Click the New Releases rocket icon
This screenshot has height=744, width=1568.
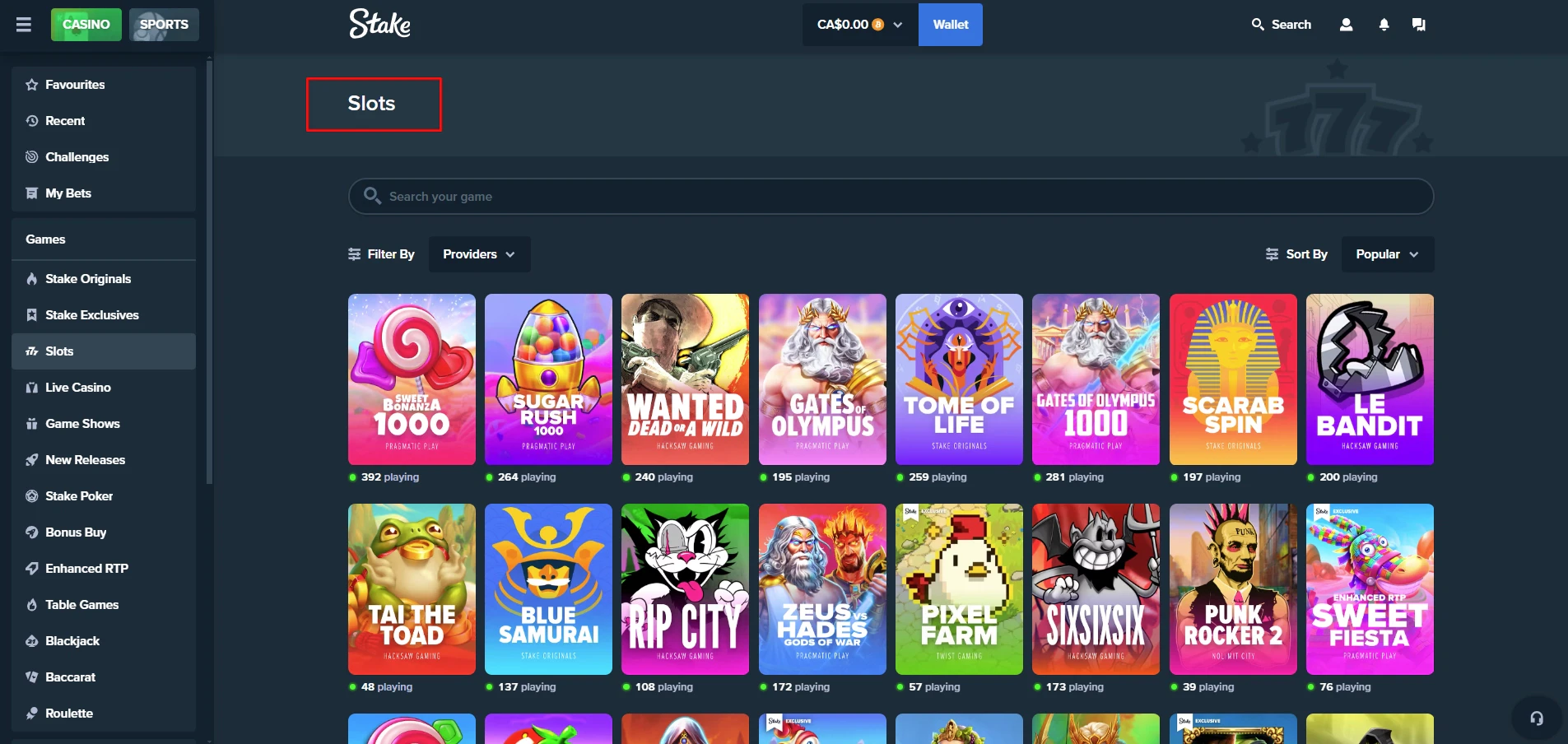[32, 460]
